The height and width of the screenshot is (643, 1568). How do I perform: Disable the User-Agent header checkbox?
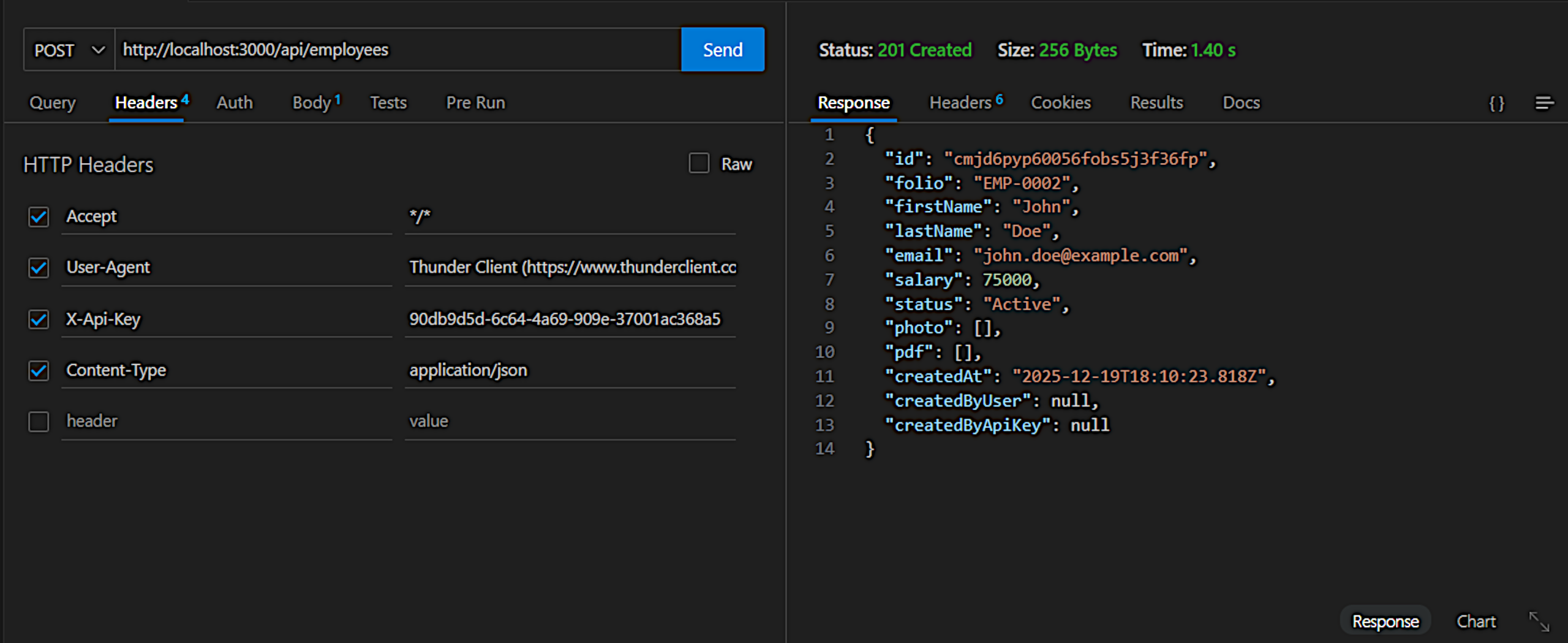(39, 268)
